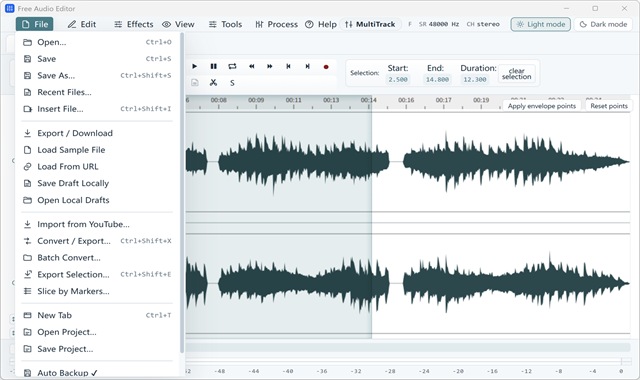The image size is (640, 380).
Task: Choose Convert / Export... entry
Action: pyautogui.click(x=97, y=241)
